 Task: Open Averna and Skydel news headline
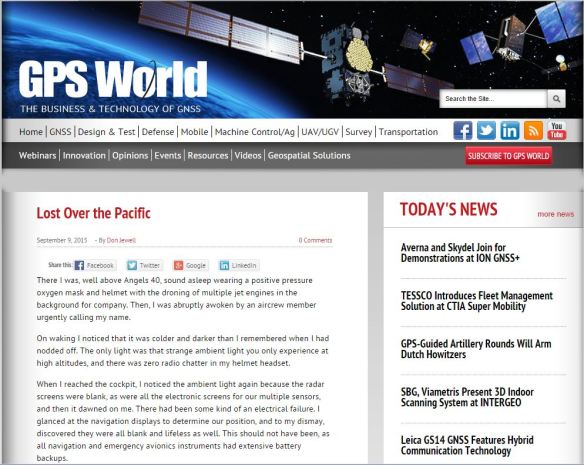click(x=460, y=253)
